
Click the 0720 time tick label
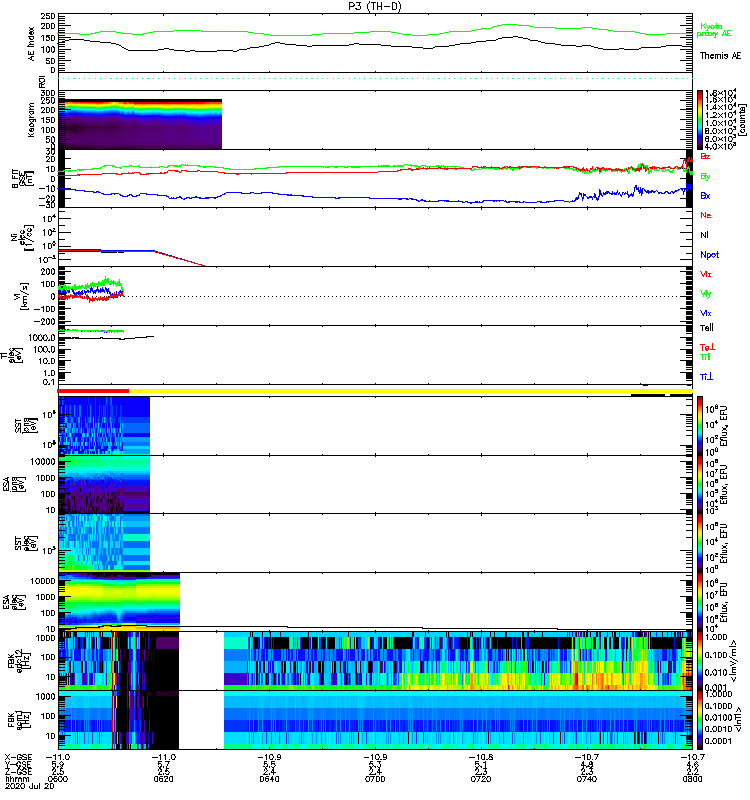click(x=481, y=779)
